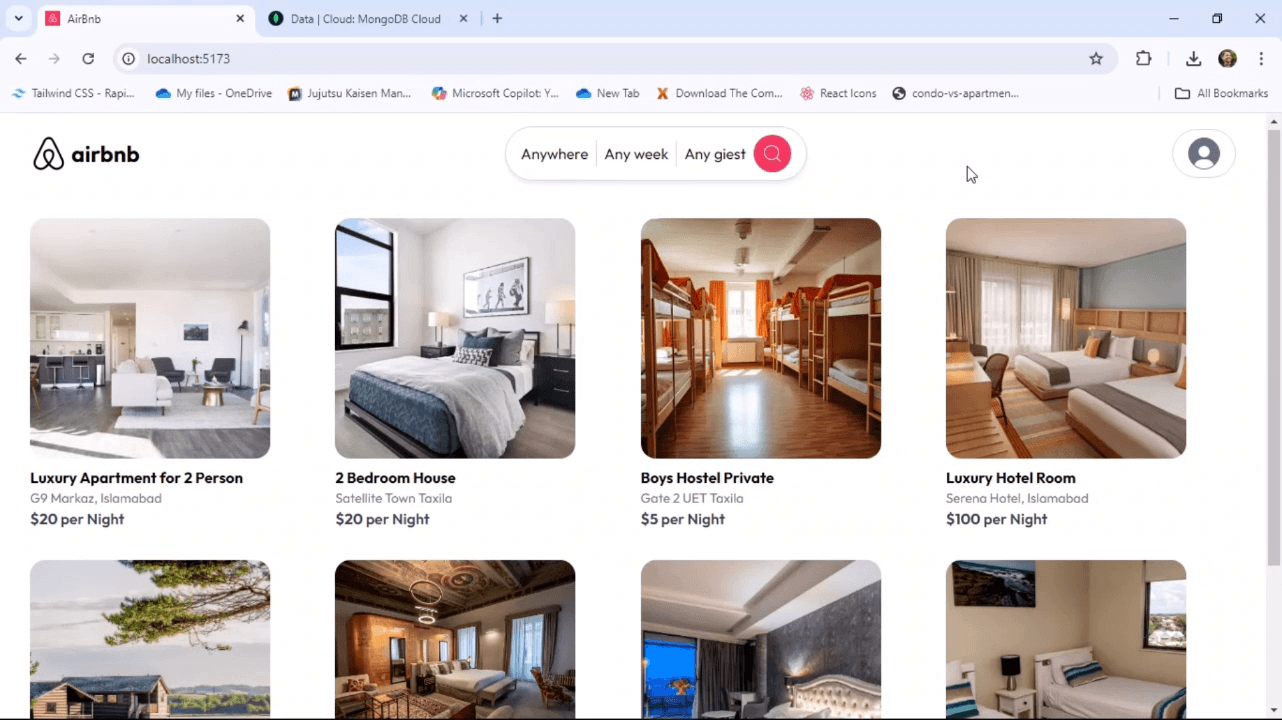
Task: Click the ornate ceiling bedroom listing photo
Action: (455, 639)
